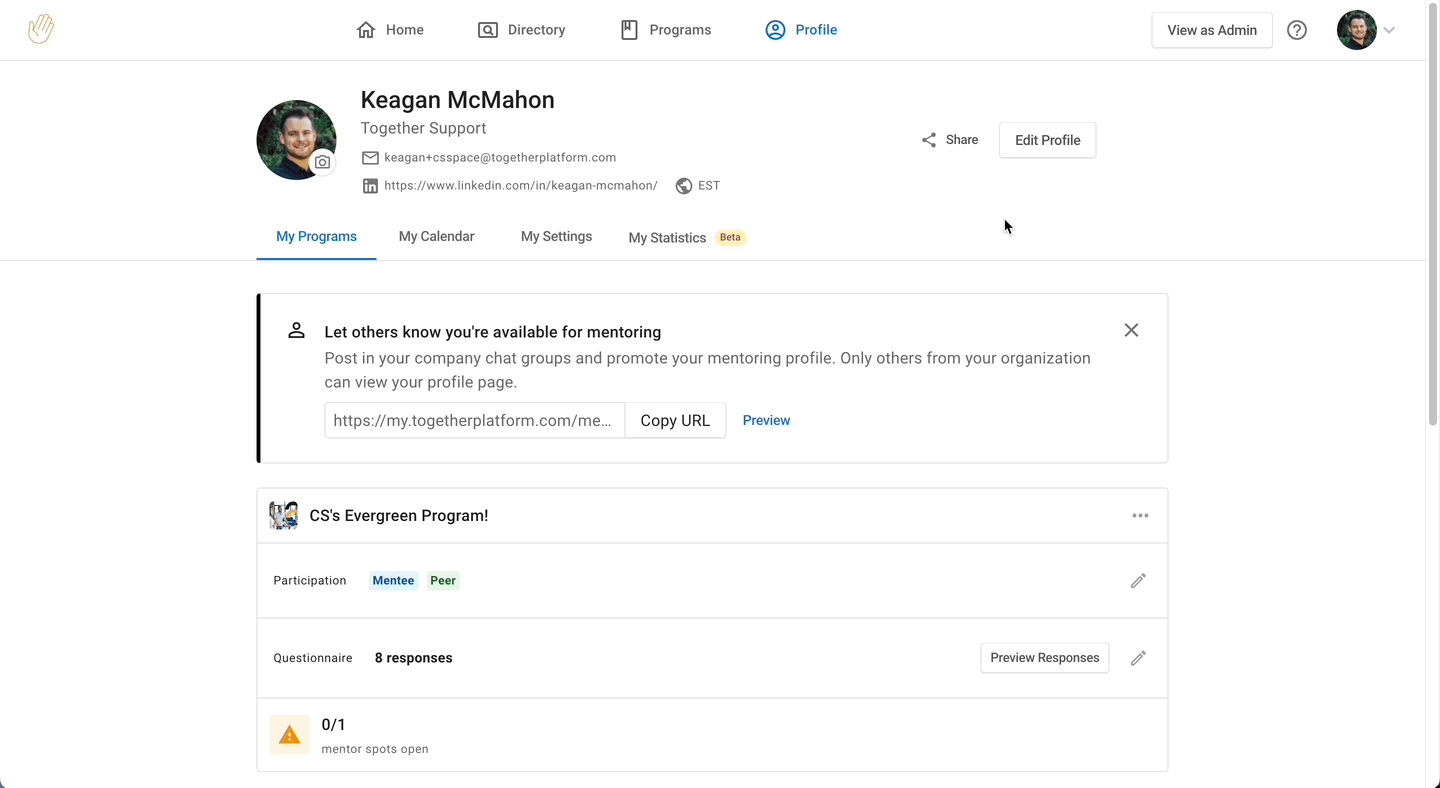Switch to My Calendar tab
Image resolution: width=1440 pixels, height=788 pixels.
click(x=436, y=237)
